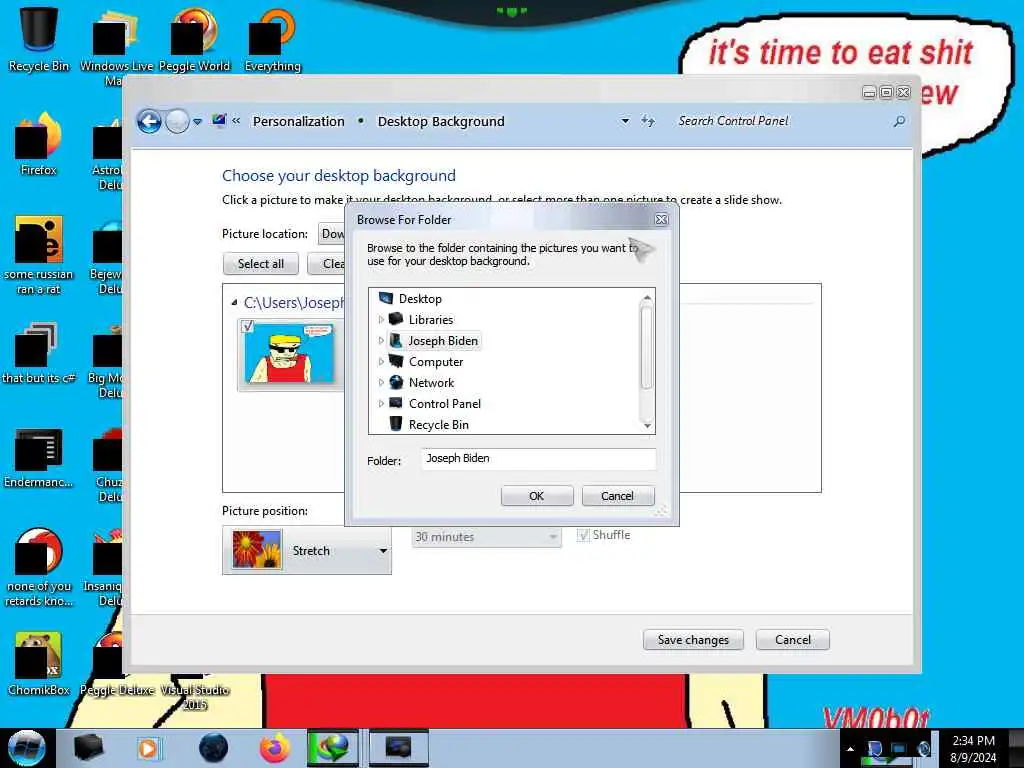The height and width of the screenshot is (768, 1024).
Task: Click the Back arrow in Control Panel
Action: (x=149, y=121)
